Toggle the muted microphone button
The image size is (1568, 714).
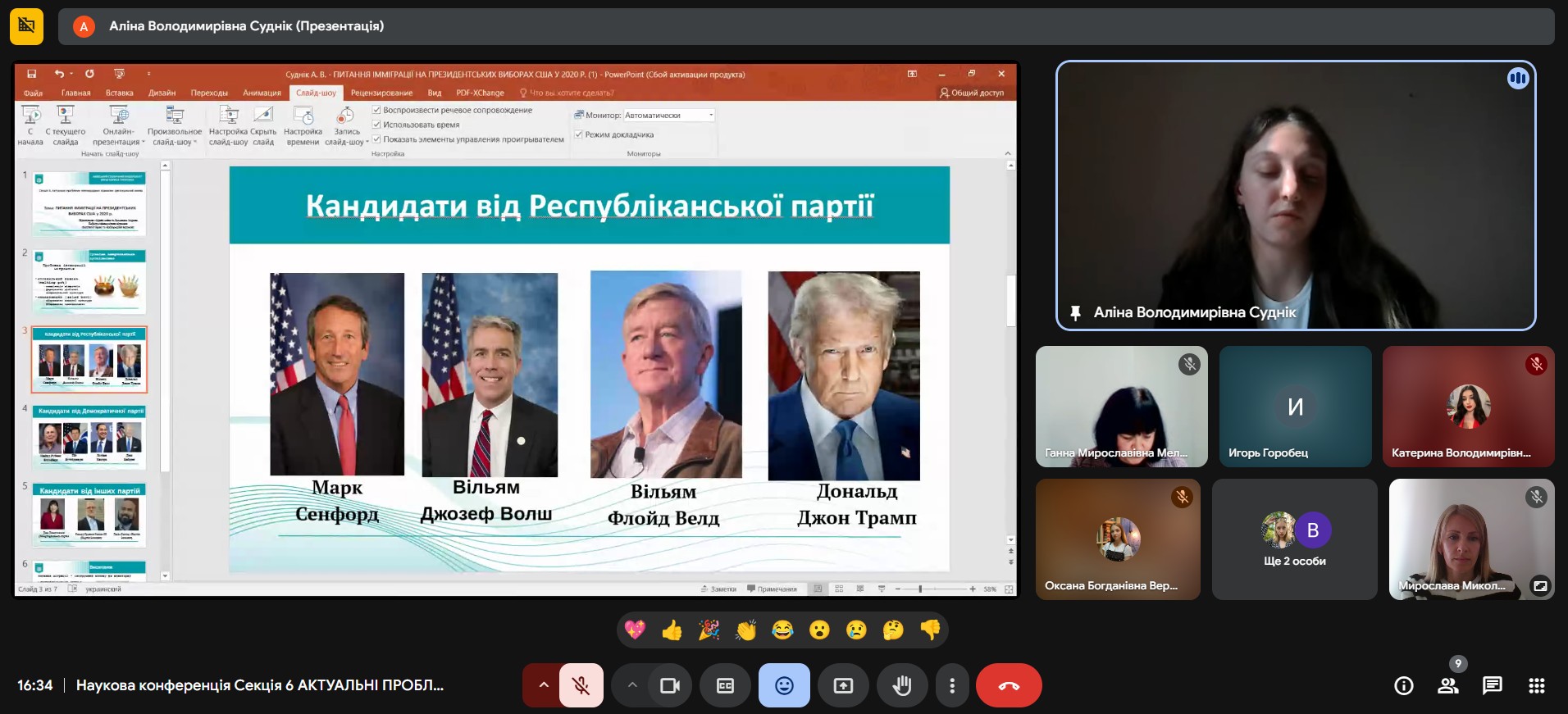coord(581,685)
